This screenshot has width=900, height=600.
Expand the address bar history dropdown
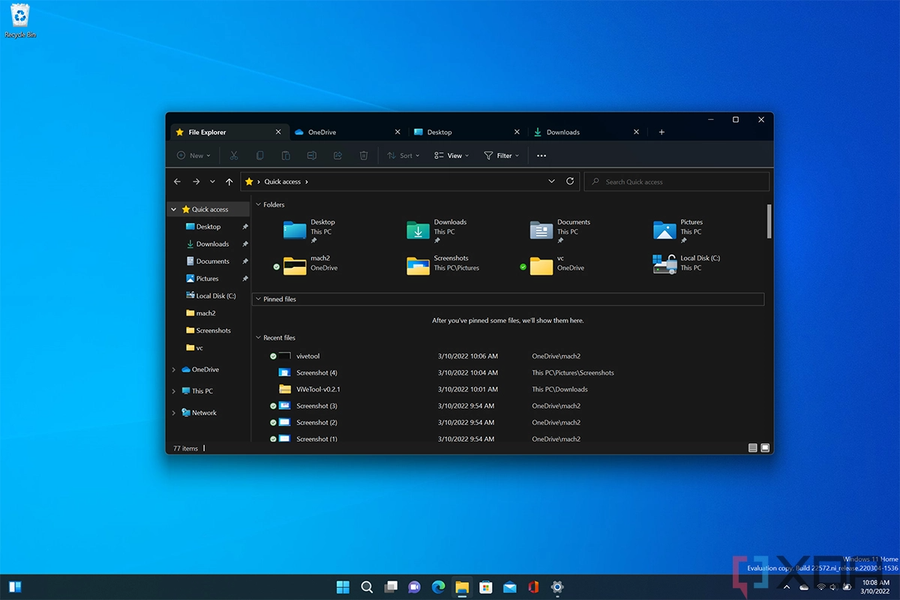coord(552,181)
